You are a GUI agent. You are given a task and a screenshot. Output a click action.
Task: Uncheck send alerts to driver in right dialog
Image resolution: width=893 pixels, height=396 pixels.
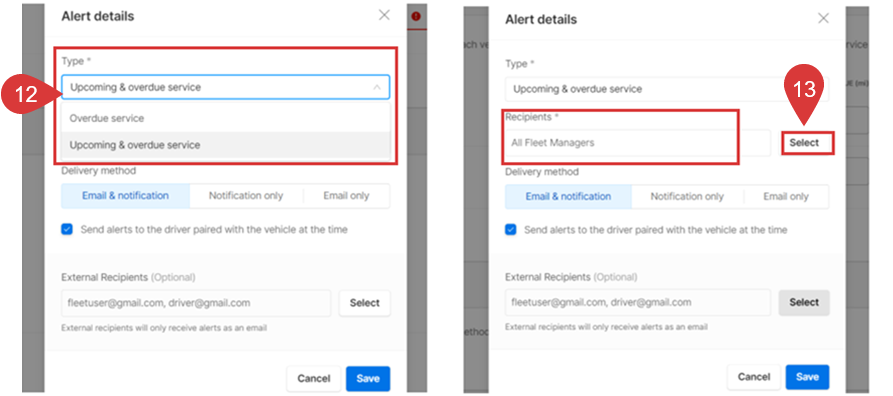(511, 230)
